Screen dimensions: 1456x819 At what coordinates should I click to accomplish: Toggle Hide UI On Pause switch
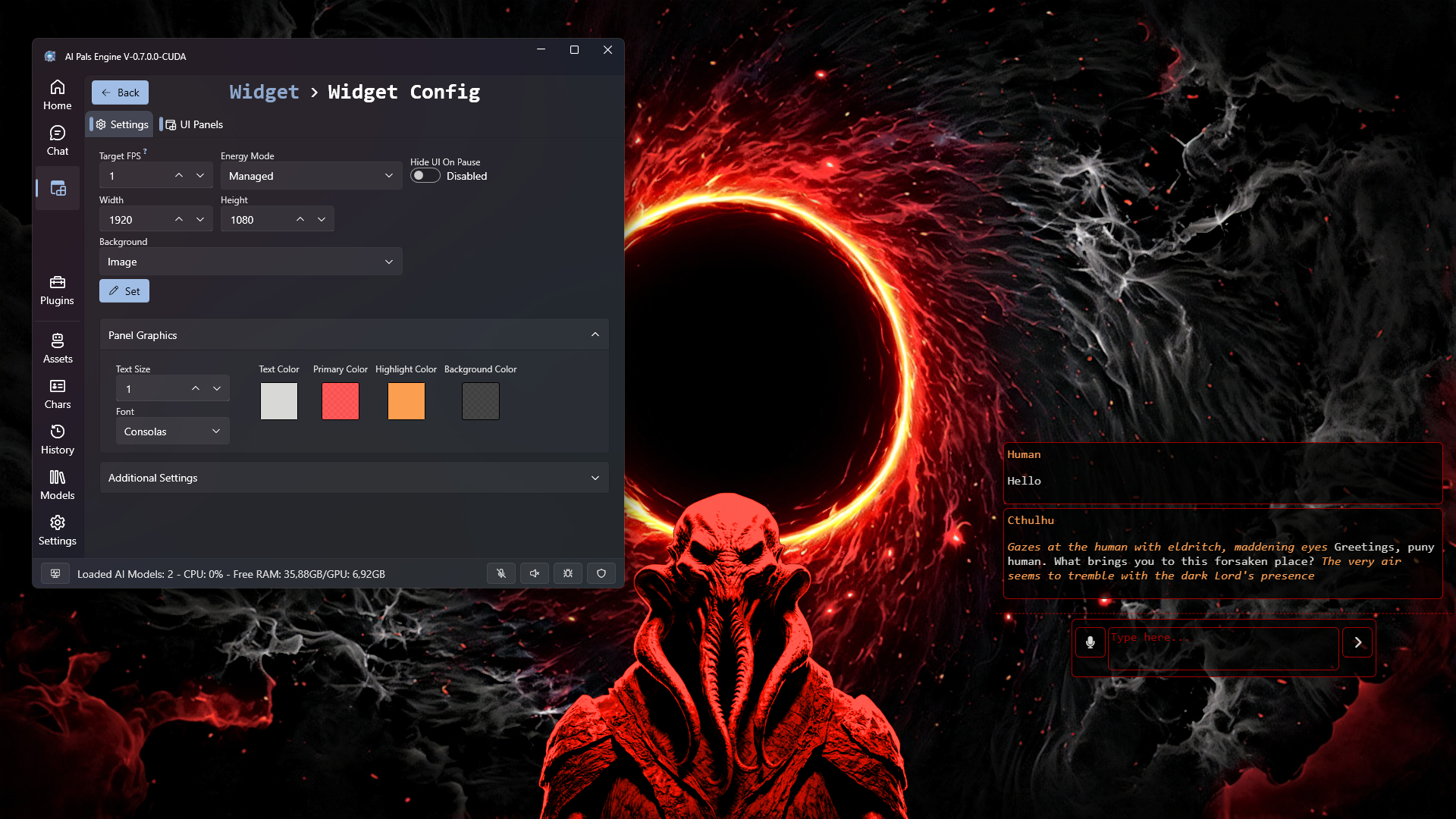click(425, 176)
